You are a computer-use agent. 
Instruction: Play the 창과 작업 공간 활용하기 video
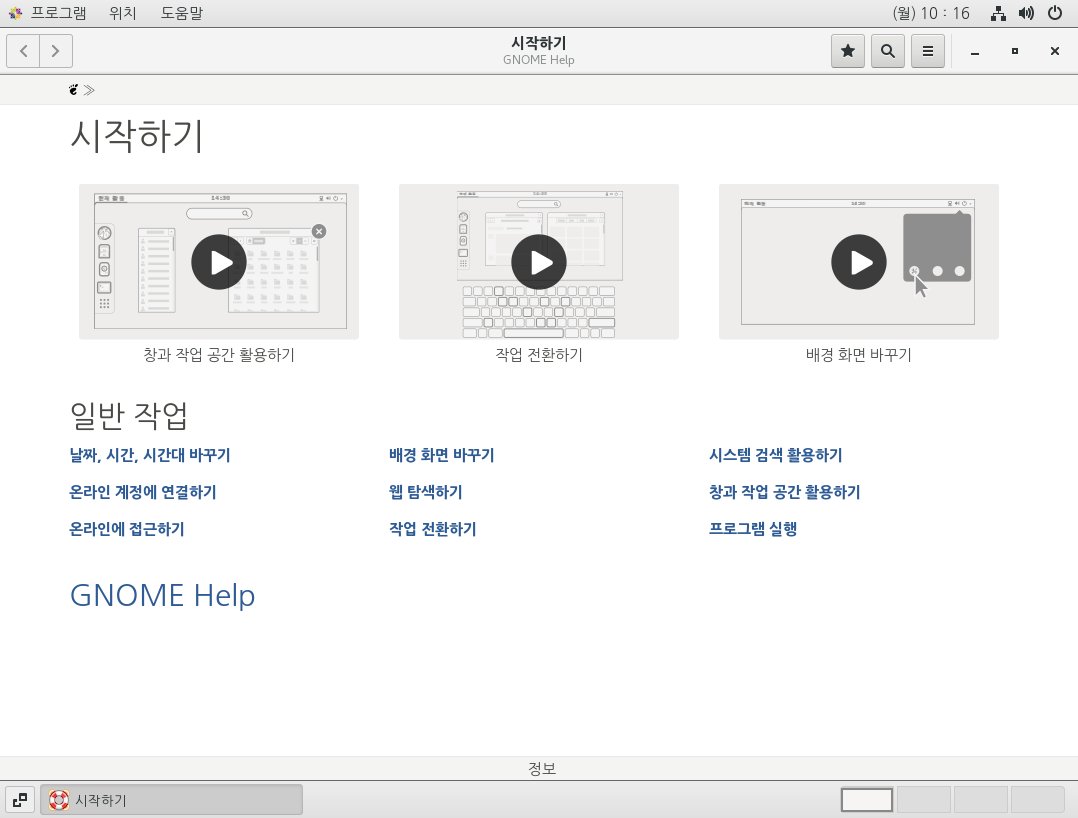coord(219,262)
